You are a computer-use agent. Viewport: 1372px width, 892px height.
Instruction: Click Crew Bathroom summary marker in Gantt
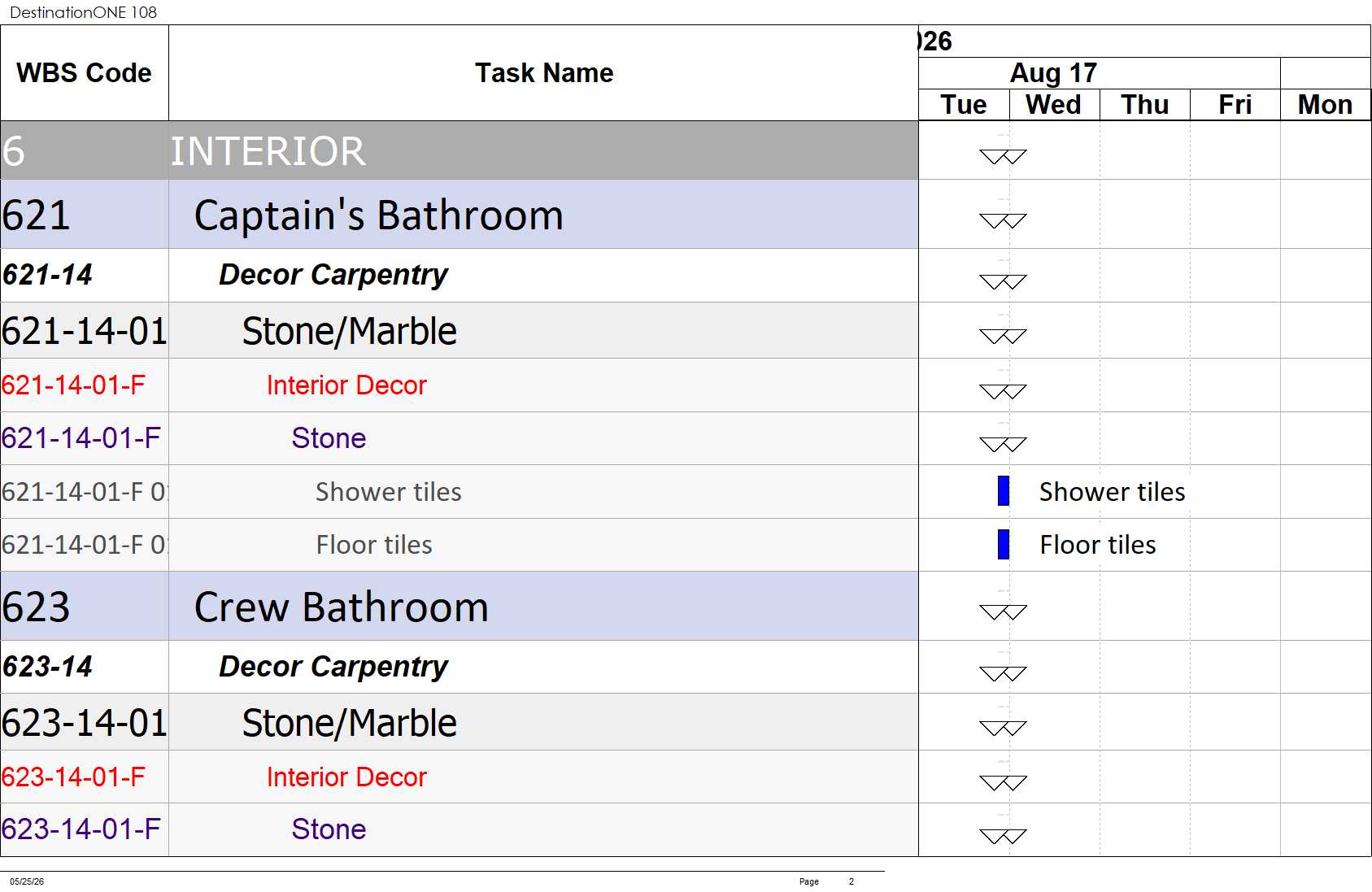click(x=1003, y=611)
